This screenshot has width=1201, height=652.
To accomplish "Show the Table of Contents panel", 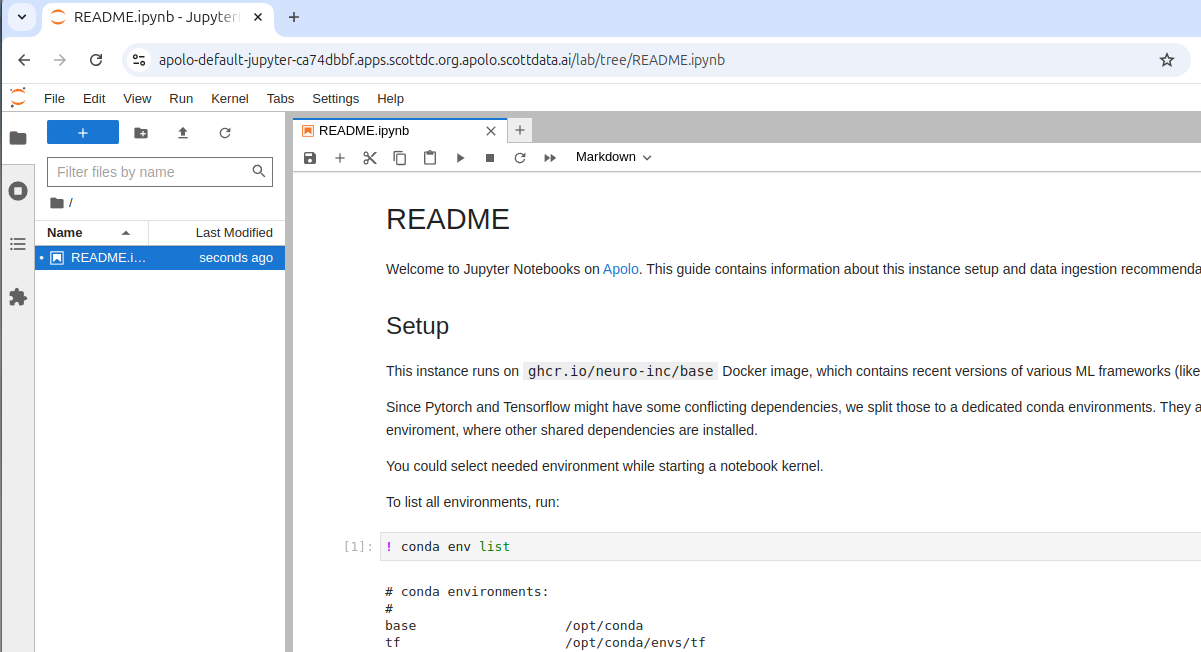I will (x=18, y=244).
